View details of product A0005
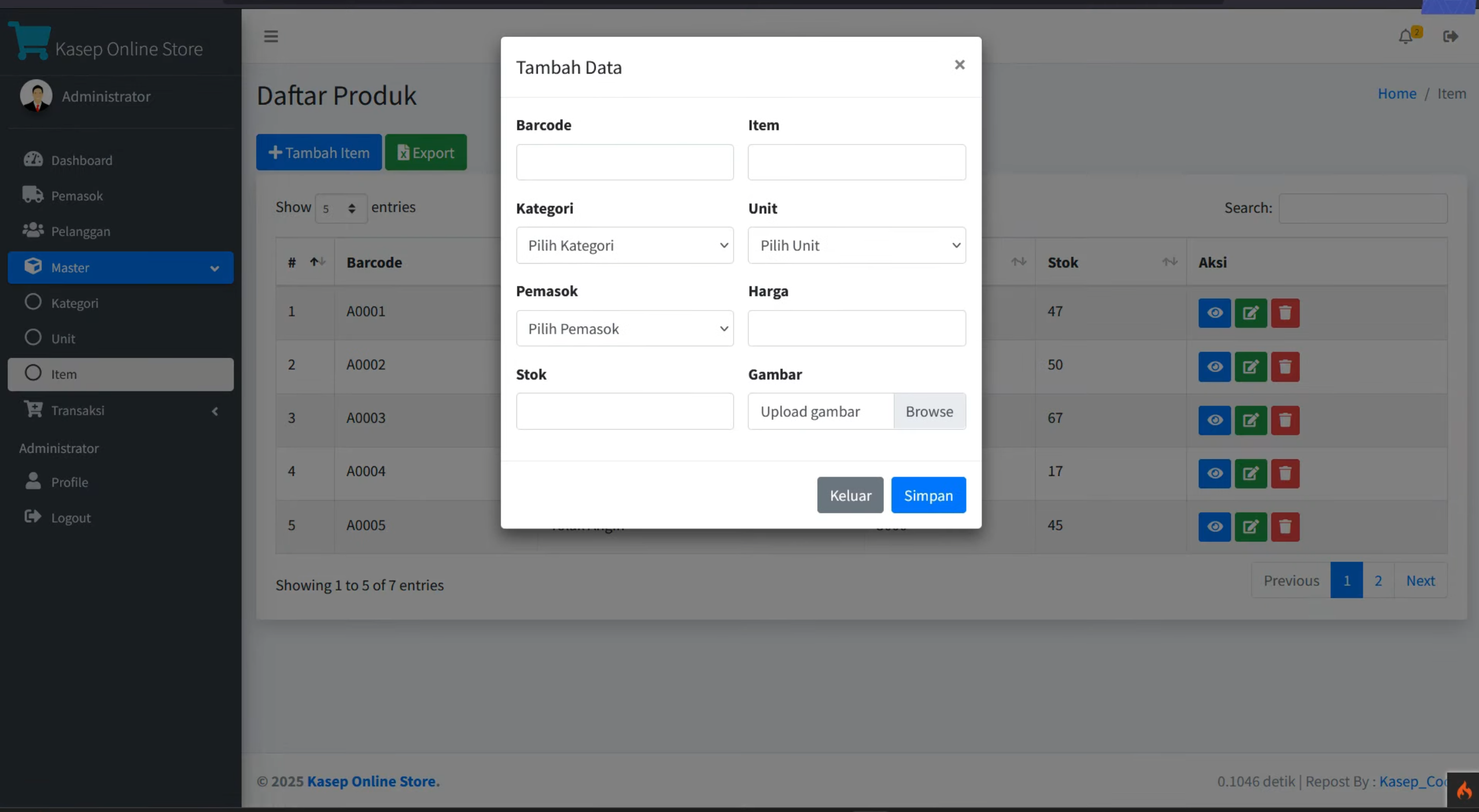Screen dimensions: 1479x812 pyautogui.click(x=1214, y=527)
